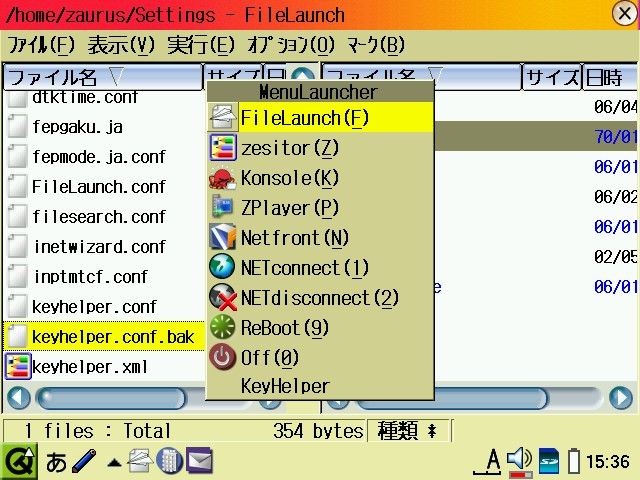Click the 15:36 clock
Viewport: 640px width, 480px height.
(608, 462)
